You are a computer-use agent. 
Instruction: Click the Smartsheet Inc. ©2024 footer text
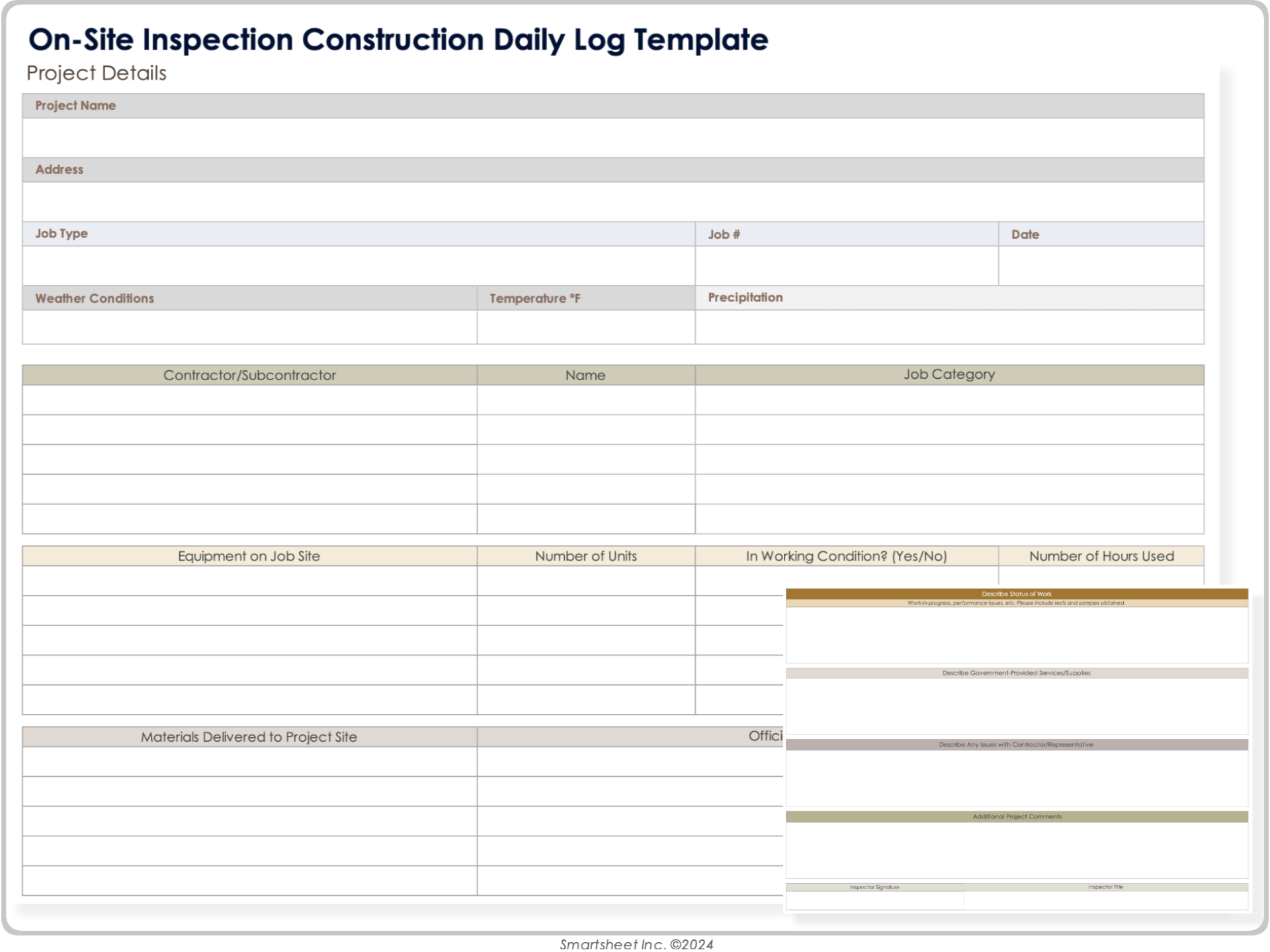[636, 944]
